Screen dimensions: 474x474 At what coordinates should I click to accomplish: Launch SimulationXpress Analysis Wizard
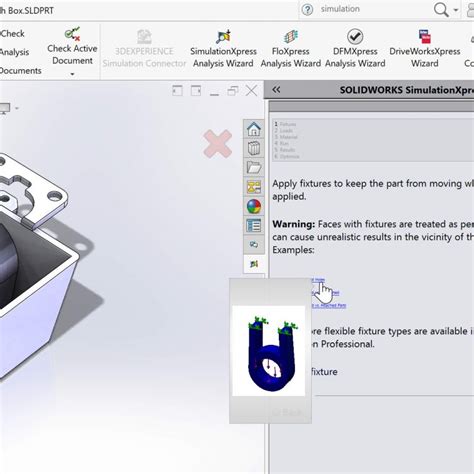(x=223, y=49)
